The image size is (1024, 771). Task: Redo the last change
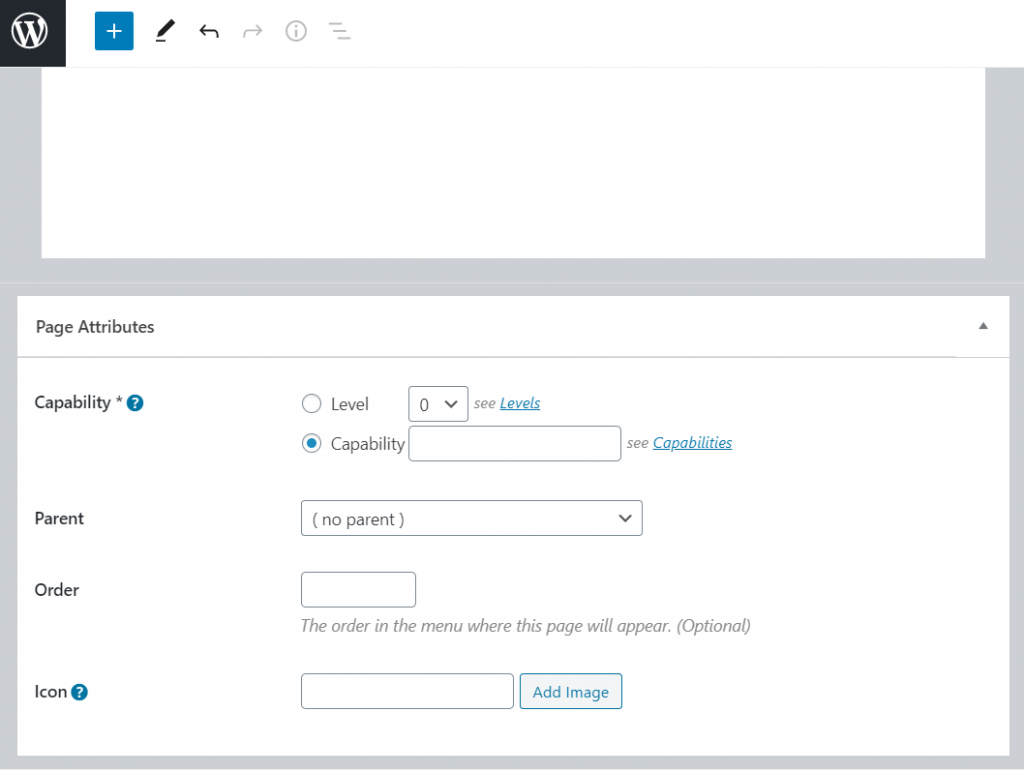pos(252,31)
